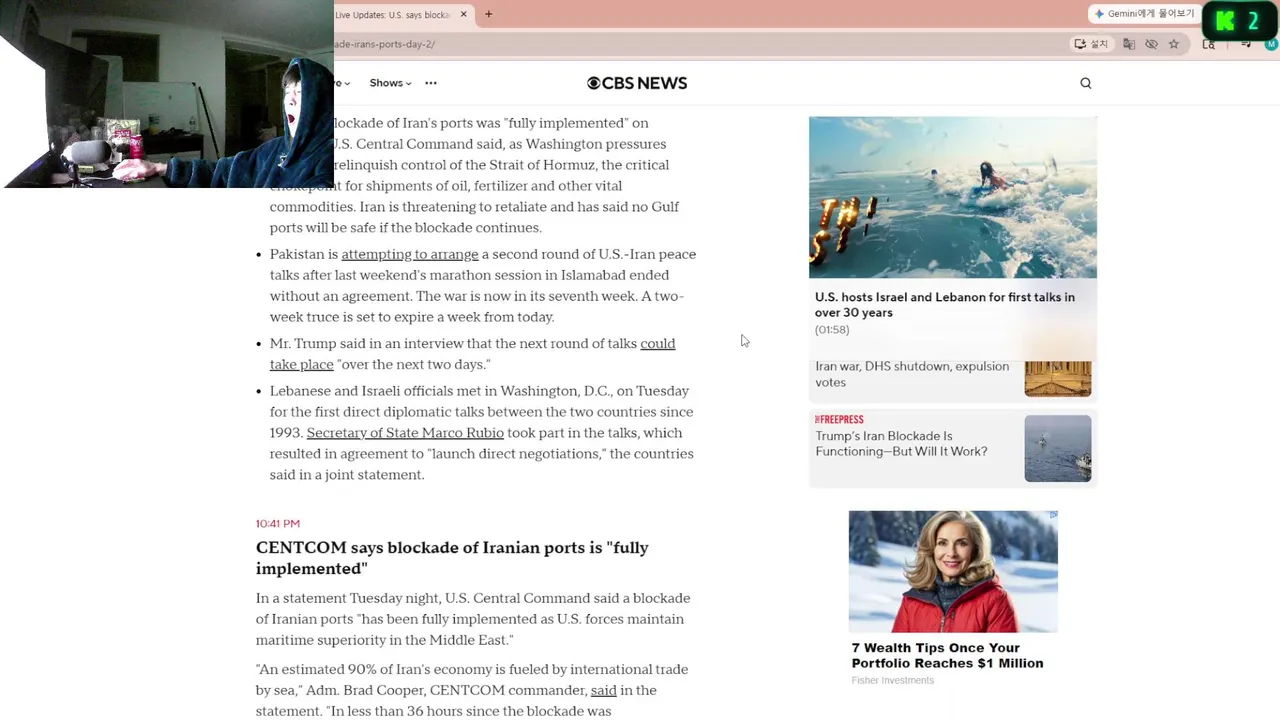The height and width of the screenshot is (720, 1280).
Task: Click the ship thumbnail in Free Press card
Action: coord(1058,449)
